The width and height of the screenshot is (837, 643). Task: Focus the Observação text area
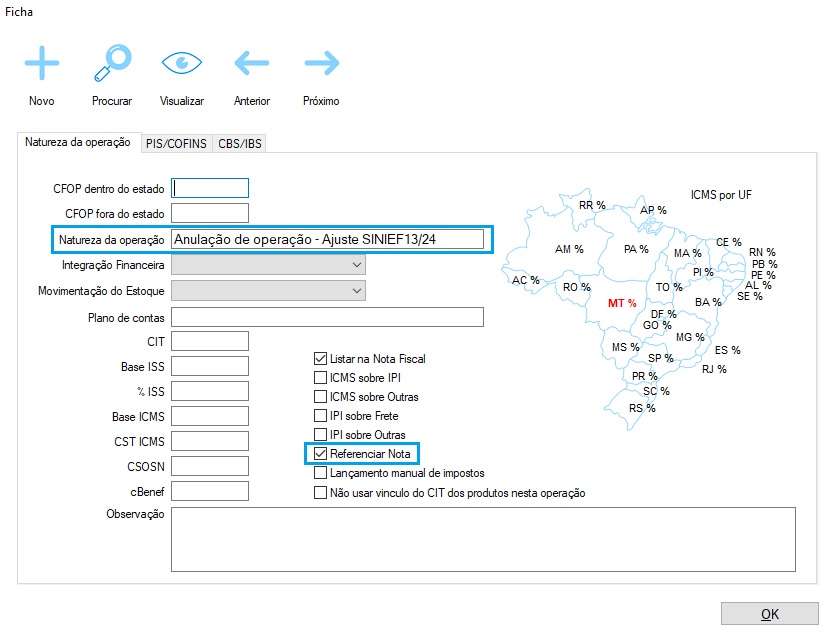[483, 538]
